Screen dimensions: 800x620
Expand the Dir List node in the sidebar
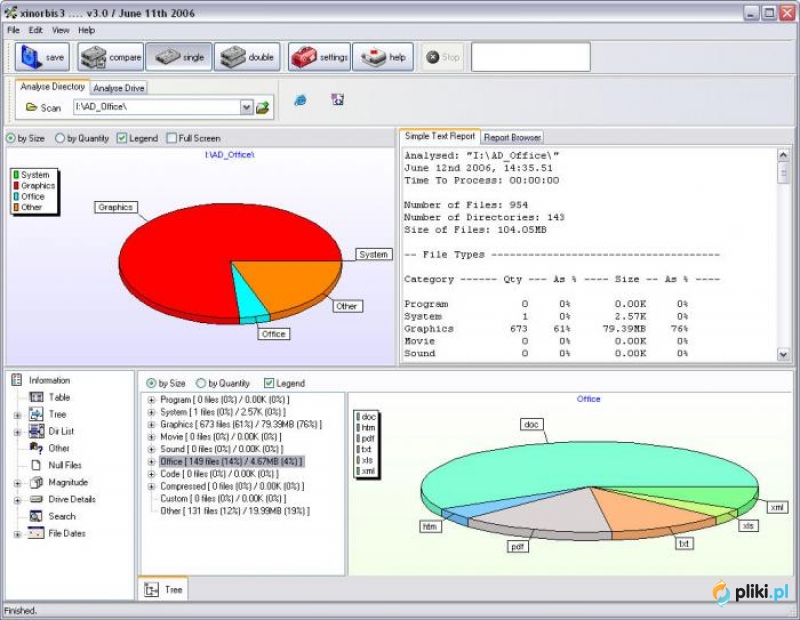tap(18, 432)
